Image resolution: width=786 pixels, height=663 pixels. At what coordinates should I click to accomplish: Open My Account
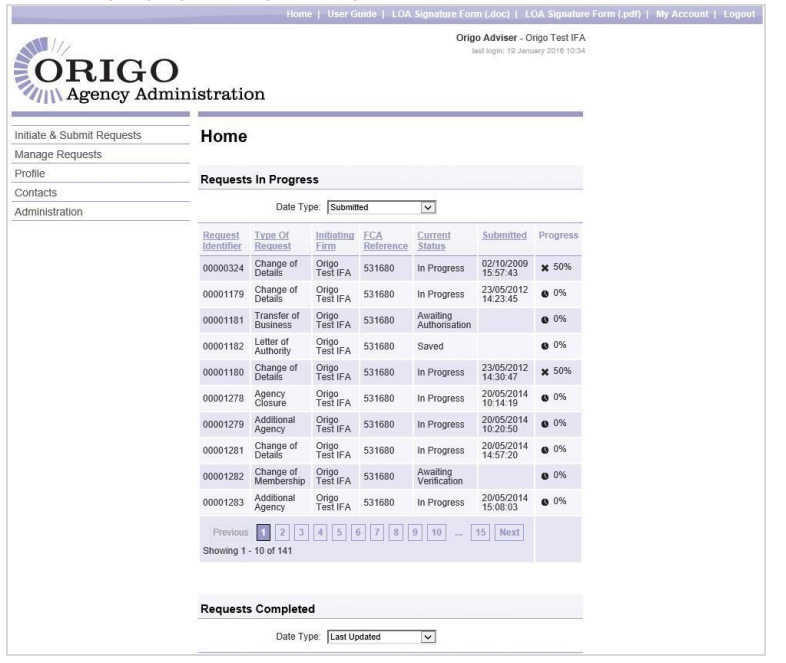(682, 14)
